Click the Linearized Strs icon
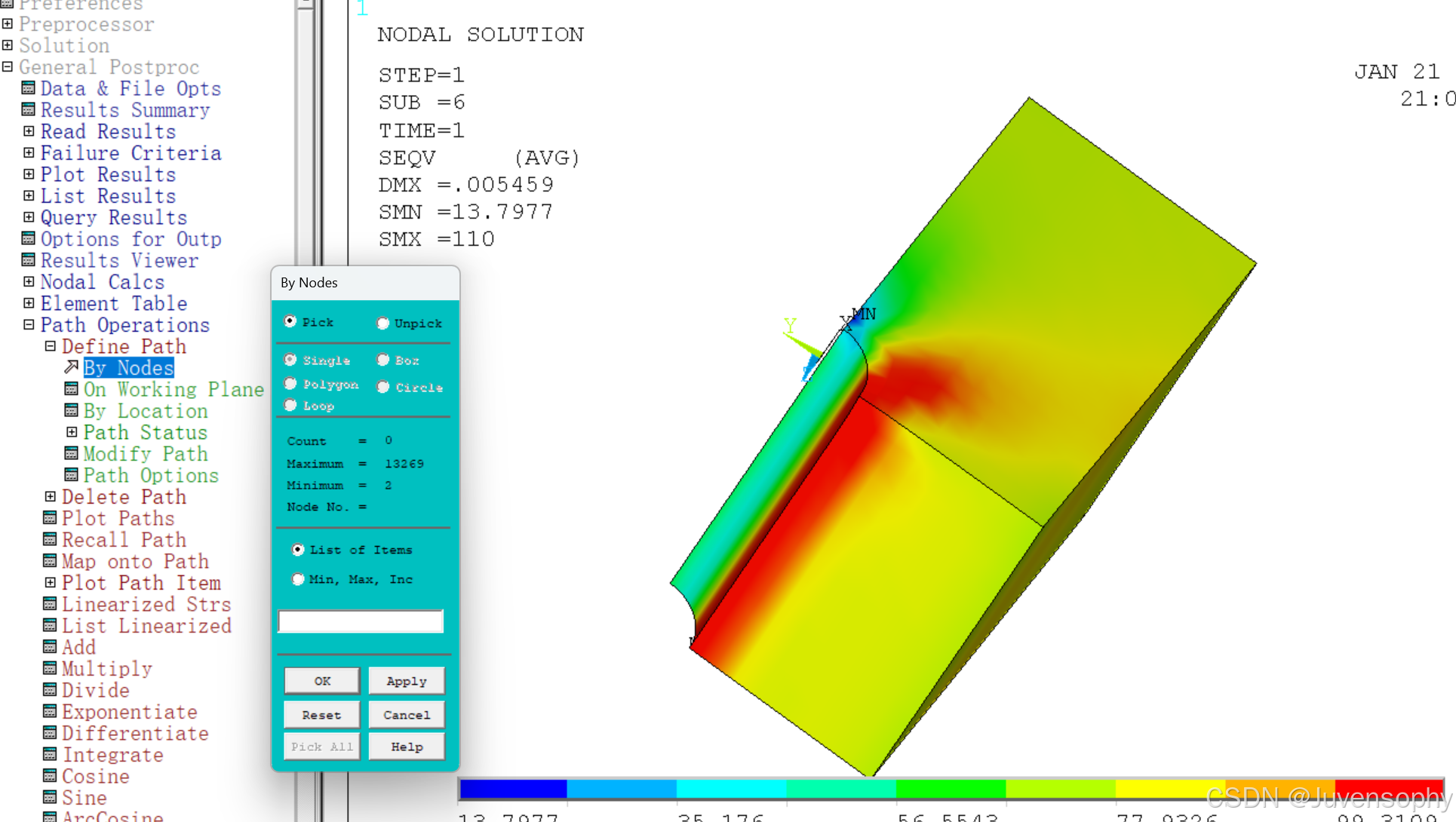Viewport: 1456px width, 822px height. pos(50,604)
